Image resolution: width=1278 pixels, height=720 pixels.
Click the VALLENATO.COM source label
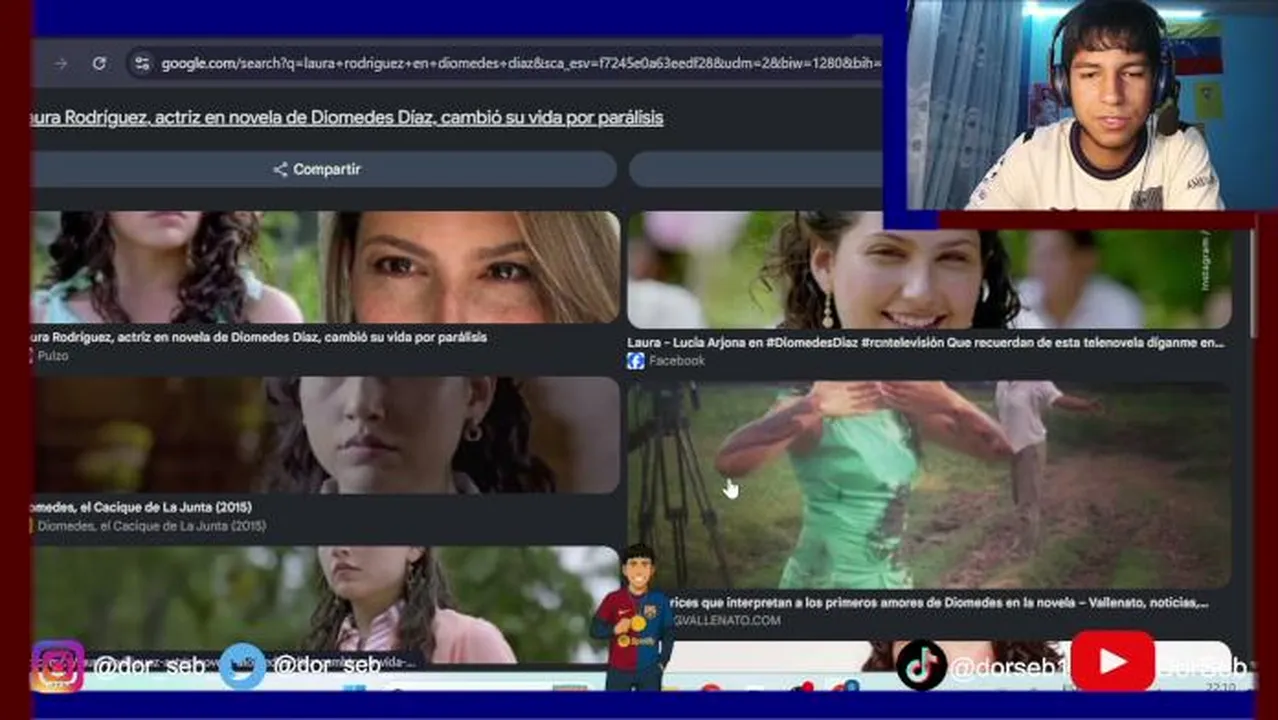click(x=727, y=621)
